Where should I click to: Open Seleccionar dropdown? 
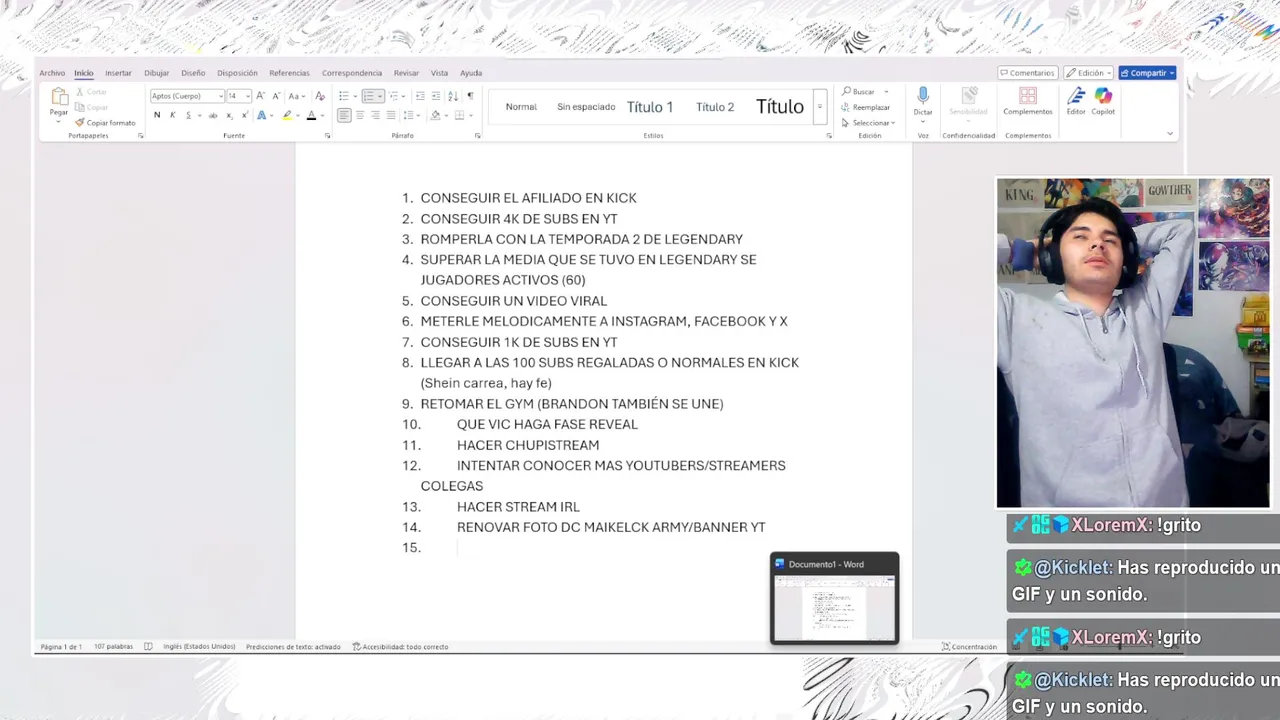pos(868,123)
